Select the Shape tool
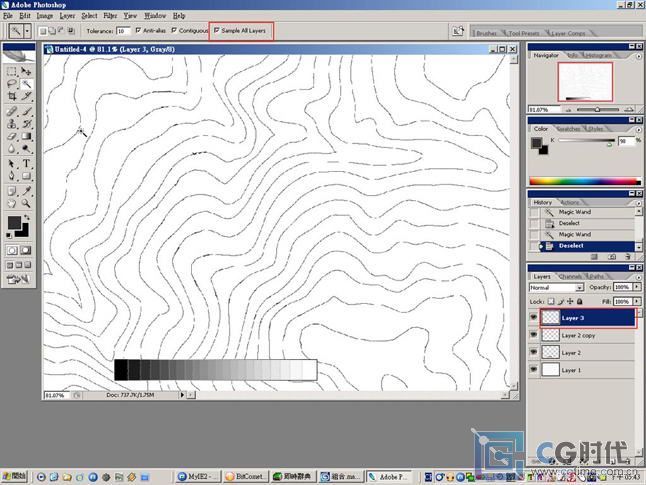Screen dimensions: 646x485 point(26,176)
